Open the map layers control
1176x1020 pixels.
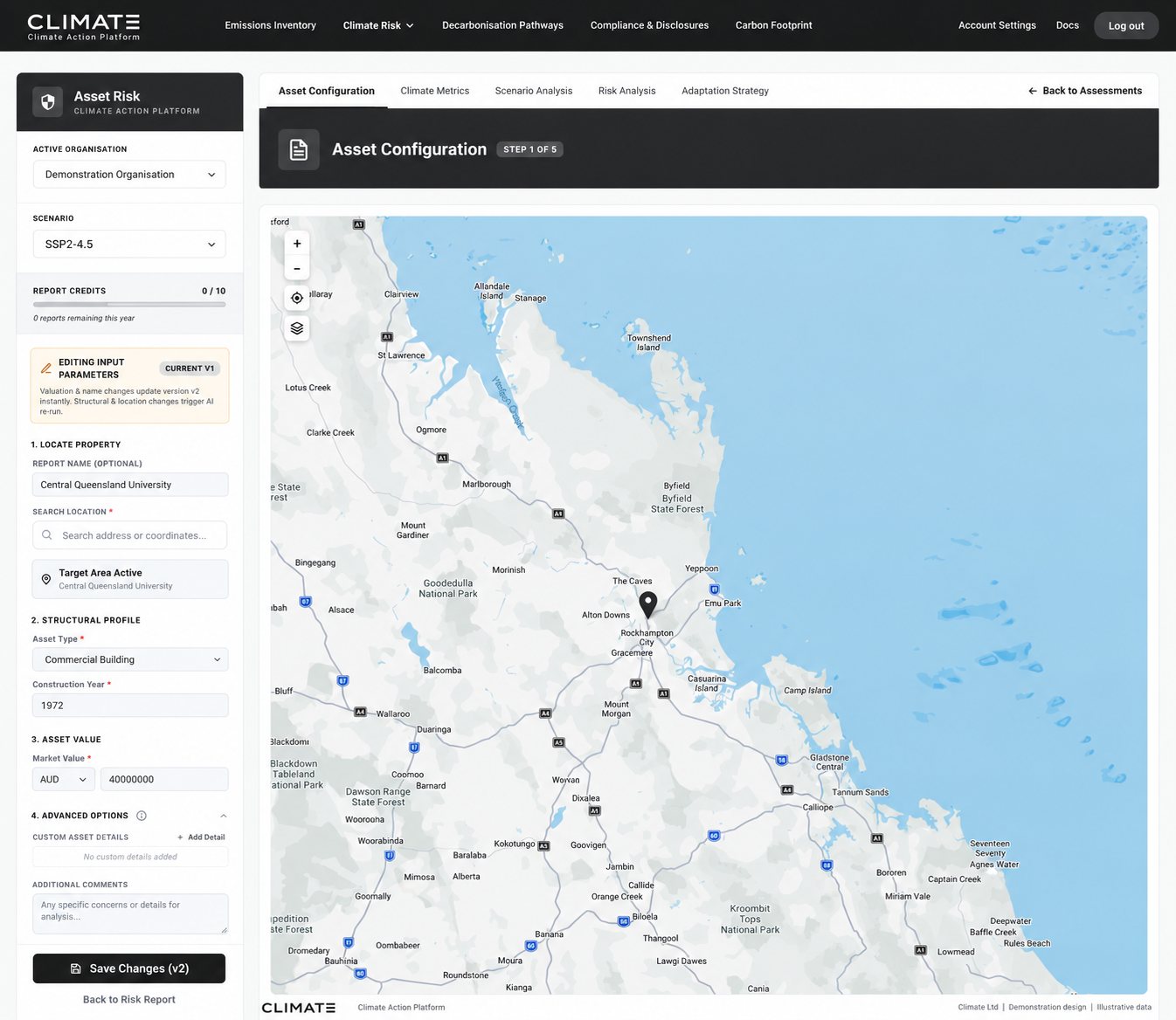pyautogui.click(x=297, y=328)
